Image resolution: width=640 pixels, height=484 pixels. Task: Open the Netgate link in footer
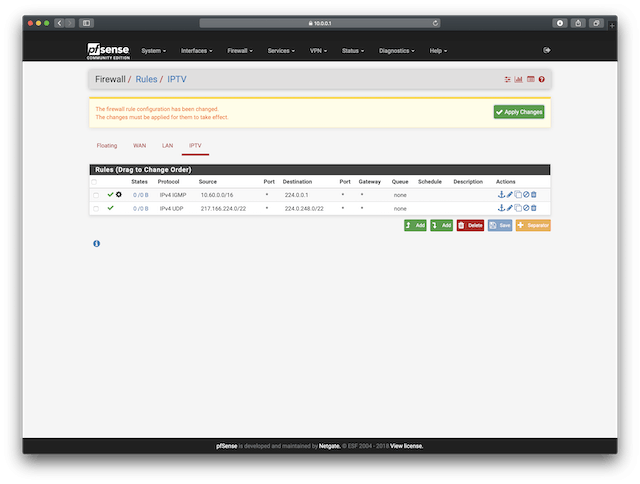[329, 446]
